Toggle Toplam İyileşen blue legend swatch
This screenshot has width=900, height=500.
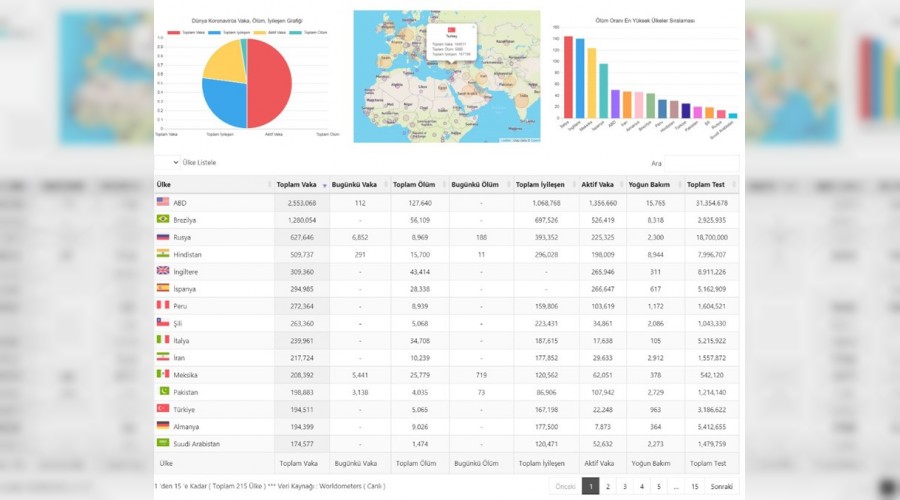(214, 33)
